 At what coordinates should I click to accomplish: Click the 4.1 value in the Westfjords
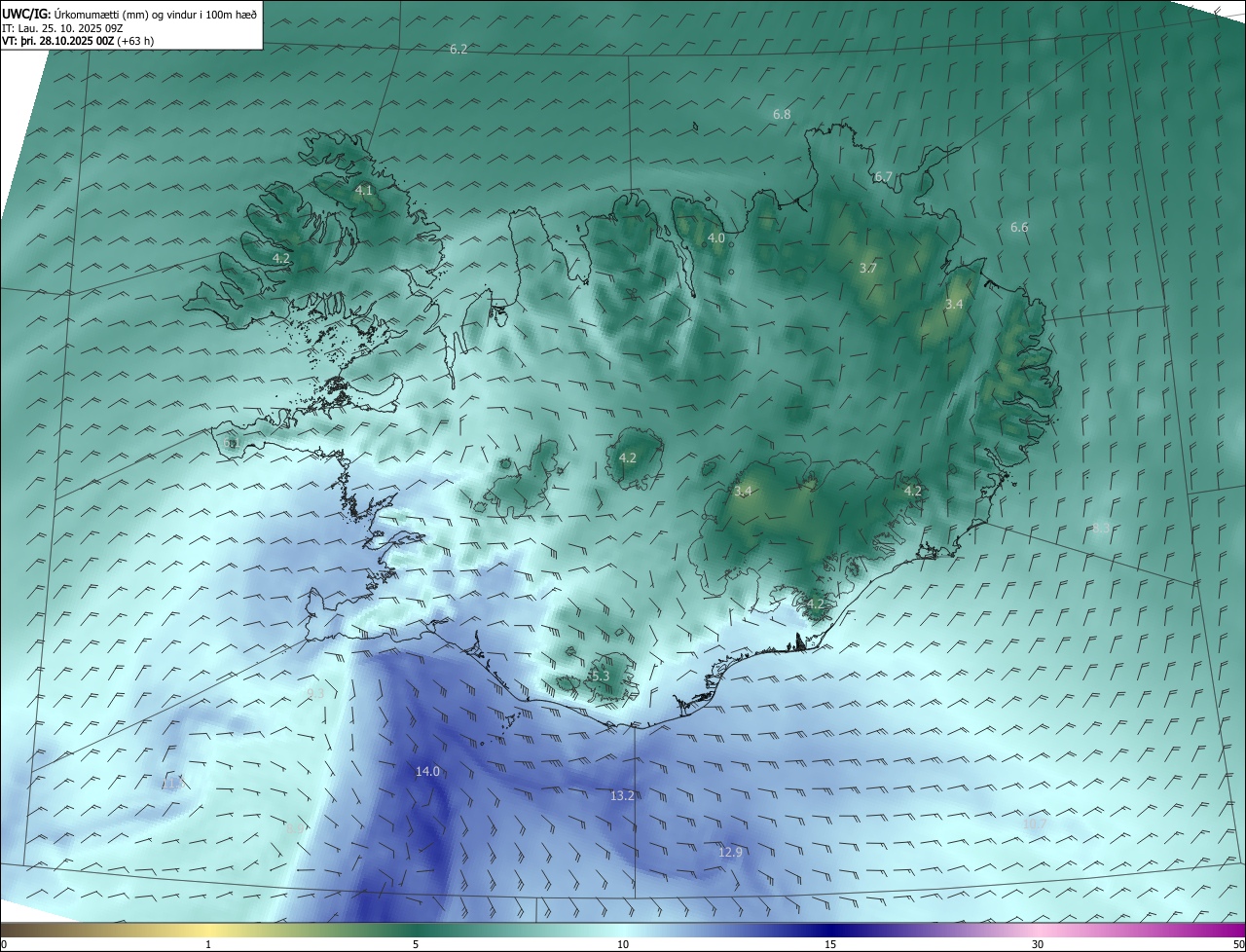coord(363,190)
